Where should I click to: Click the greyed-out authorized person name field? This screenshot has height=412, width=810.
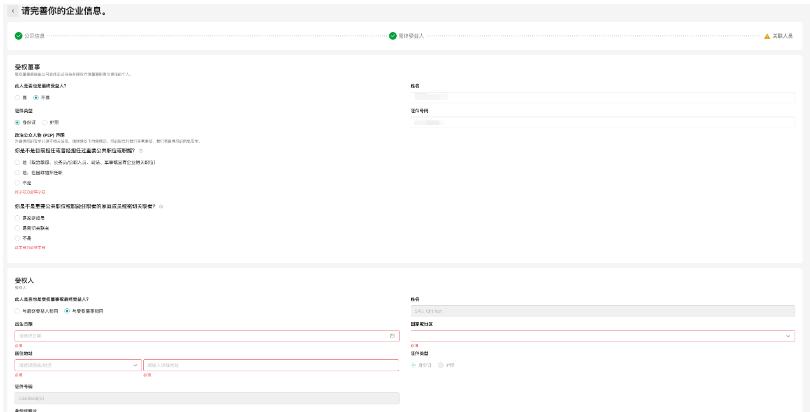point(603,311)
